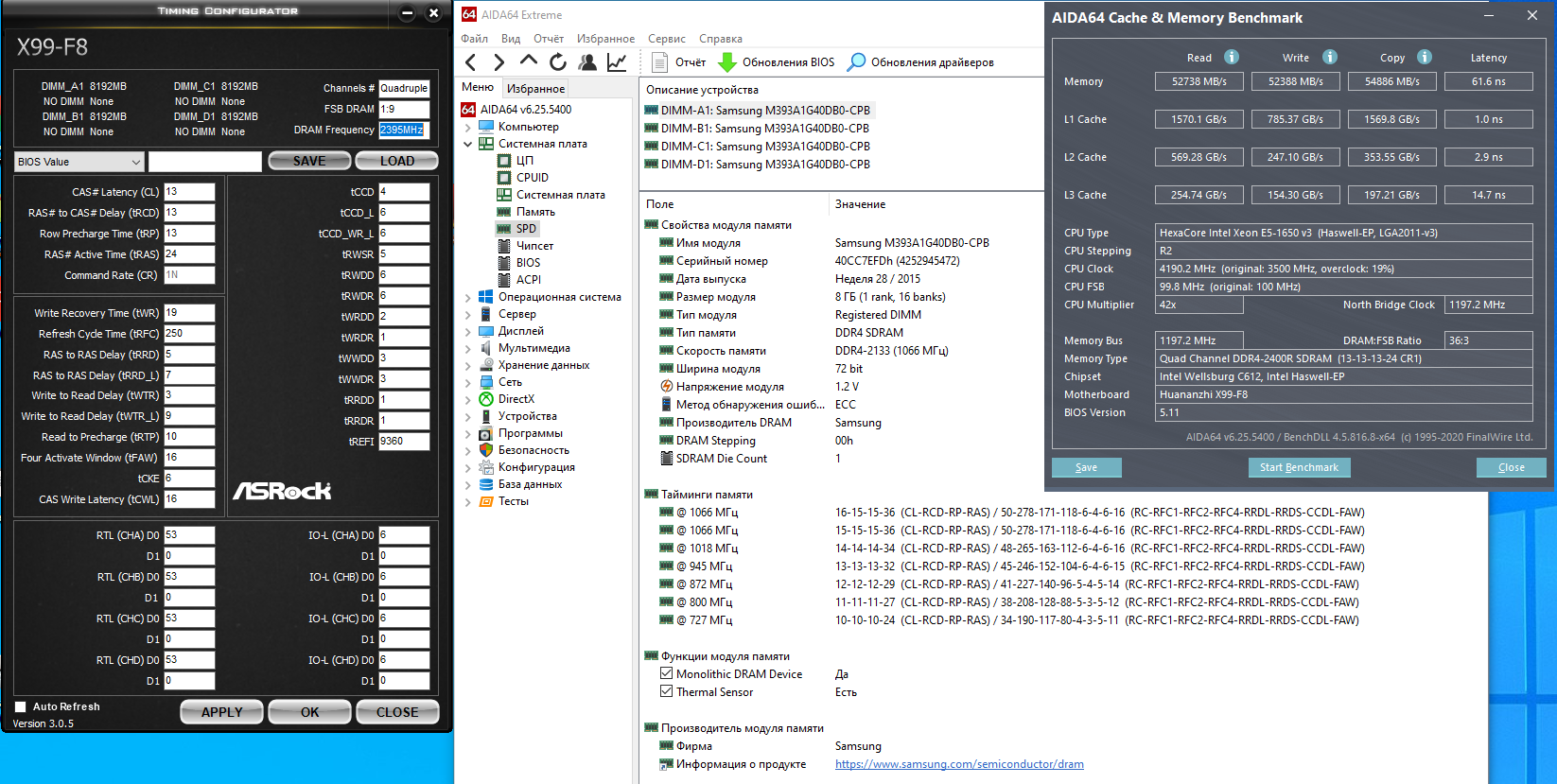Image resolution: width=1557 pixels, height=784 pixels.
Task: Open the Отчёт menu in the menu bar
Action: tap(549, 39)
